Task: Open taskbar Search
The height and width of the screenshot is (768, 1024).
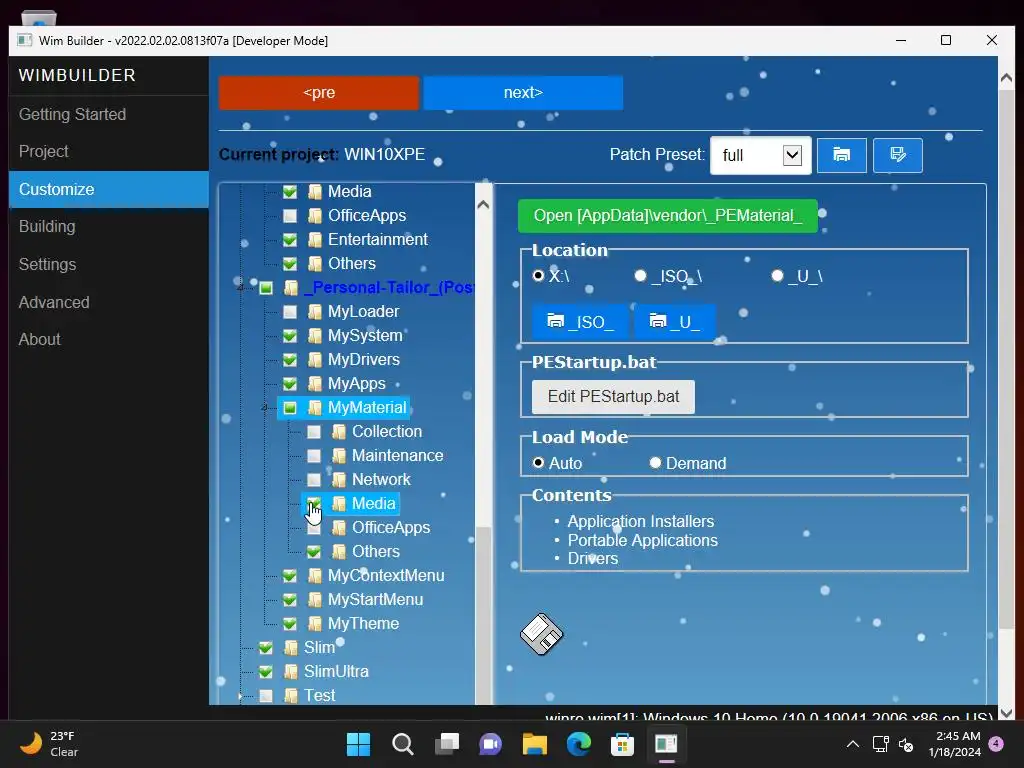Action: (x=402, y=744)
